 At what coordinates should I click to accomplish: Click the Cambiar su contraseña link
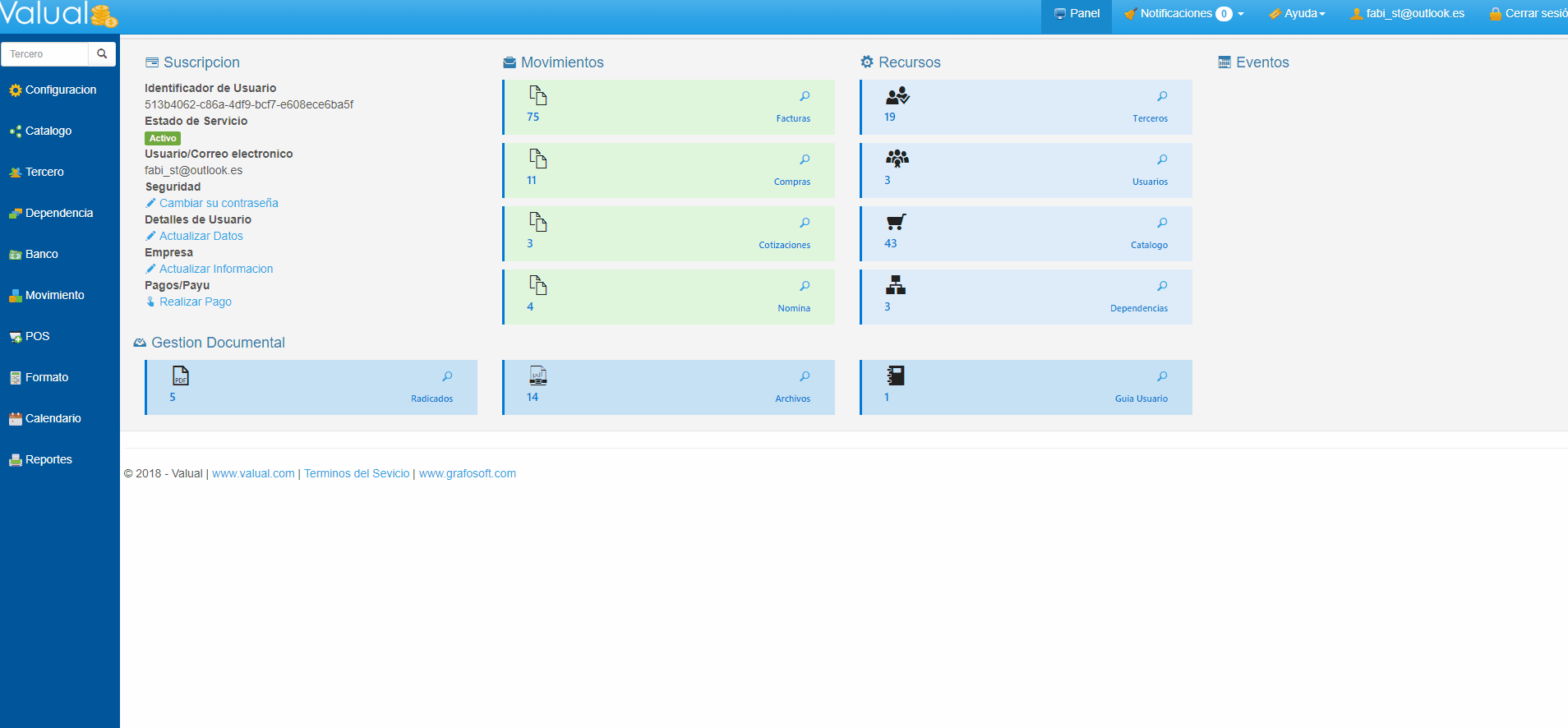(218, 203)
